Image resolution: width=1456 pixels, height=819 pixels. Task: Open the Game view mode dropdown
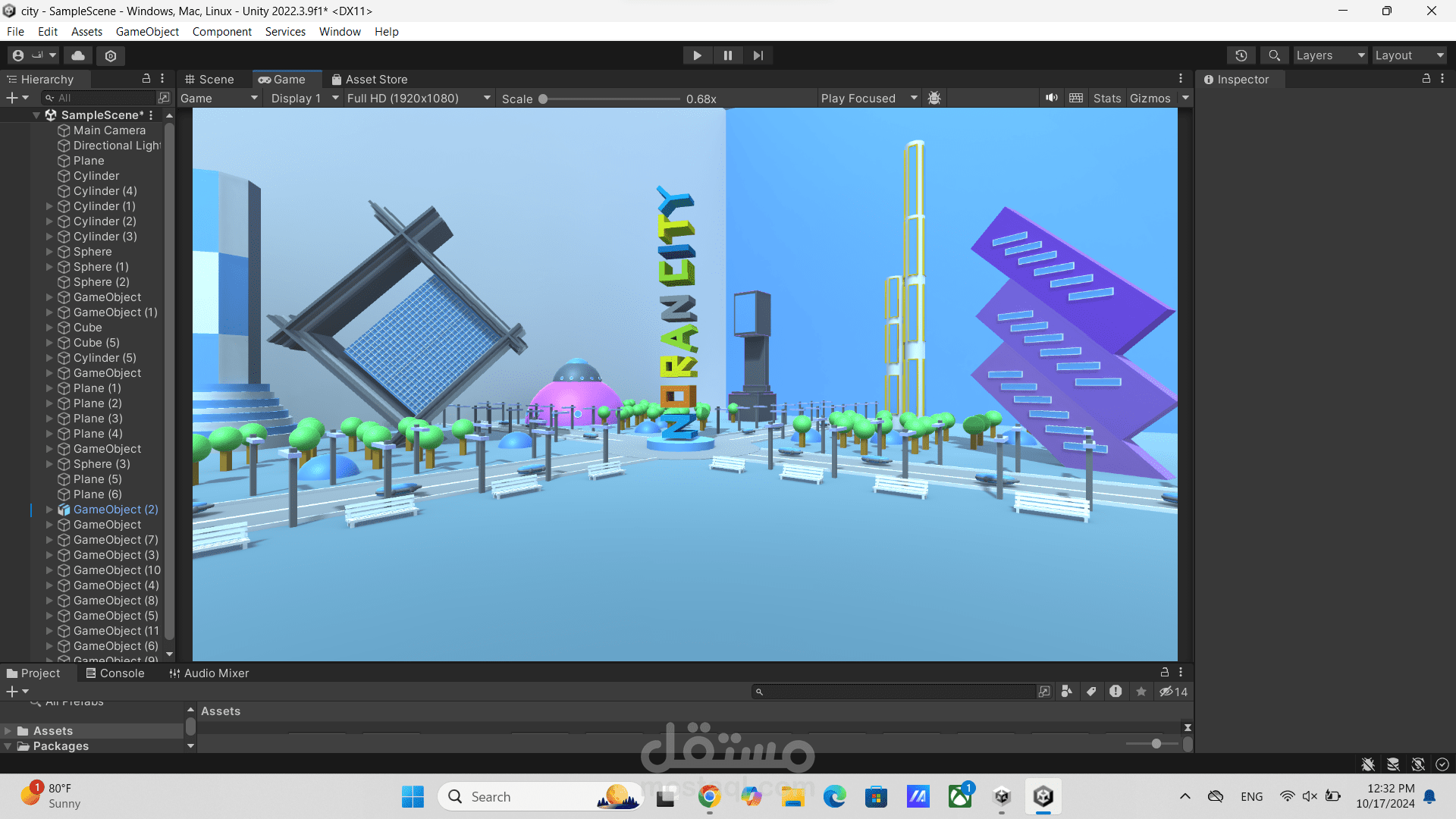(x=219, y=99)
